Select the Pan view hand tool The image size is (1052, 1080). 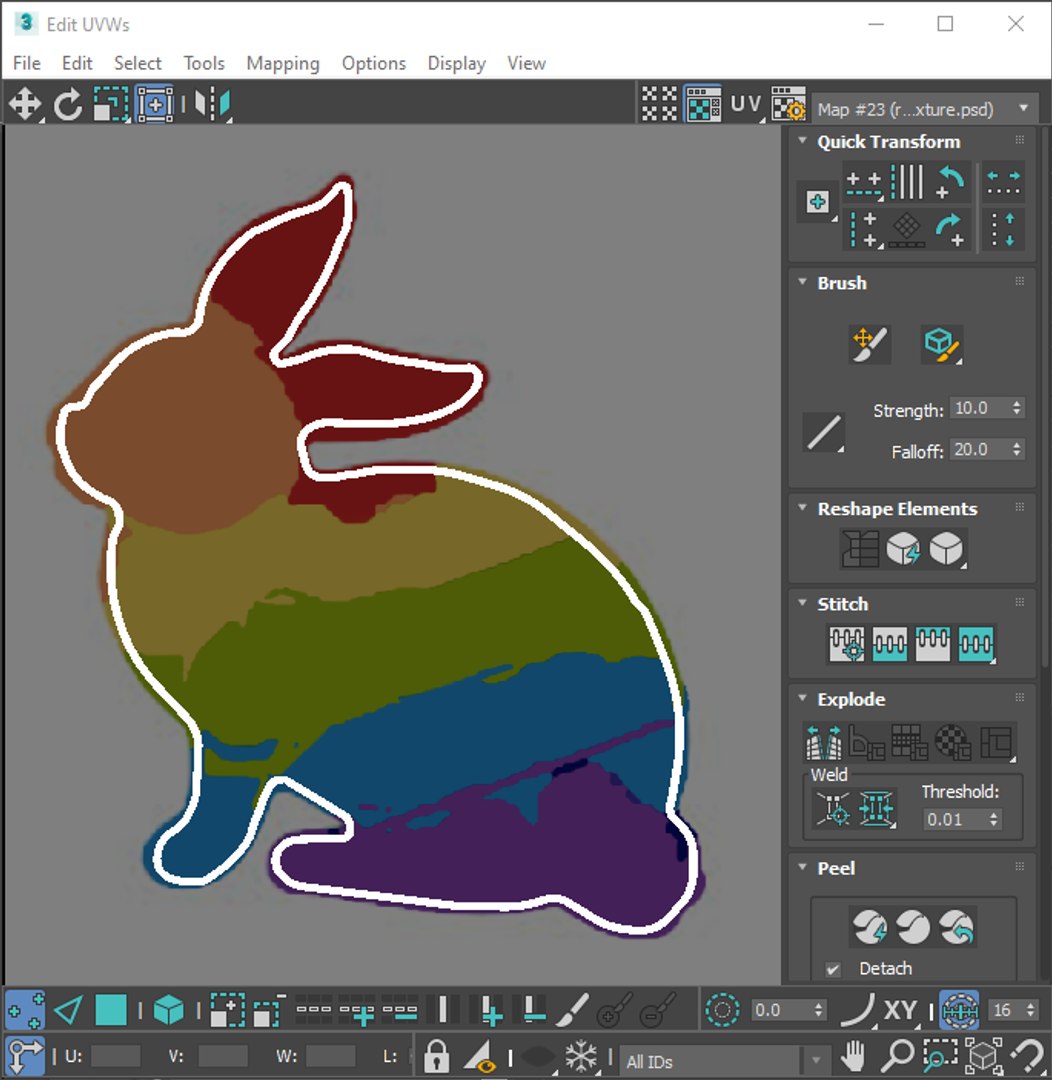pyautogui.click(x=853, y=1056)
